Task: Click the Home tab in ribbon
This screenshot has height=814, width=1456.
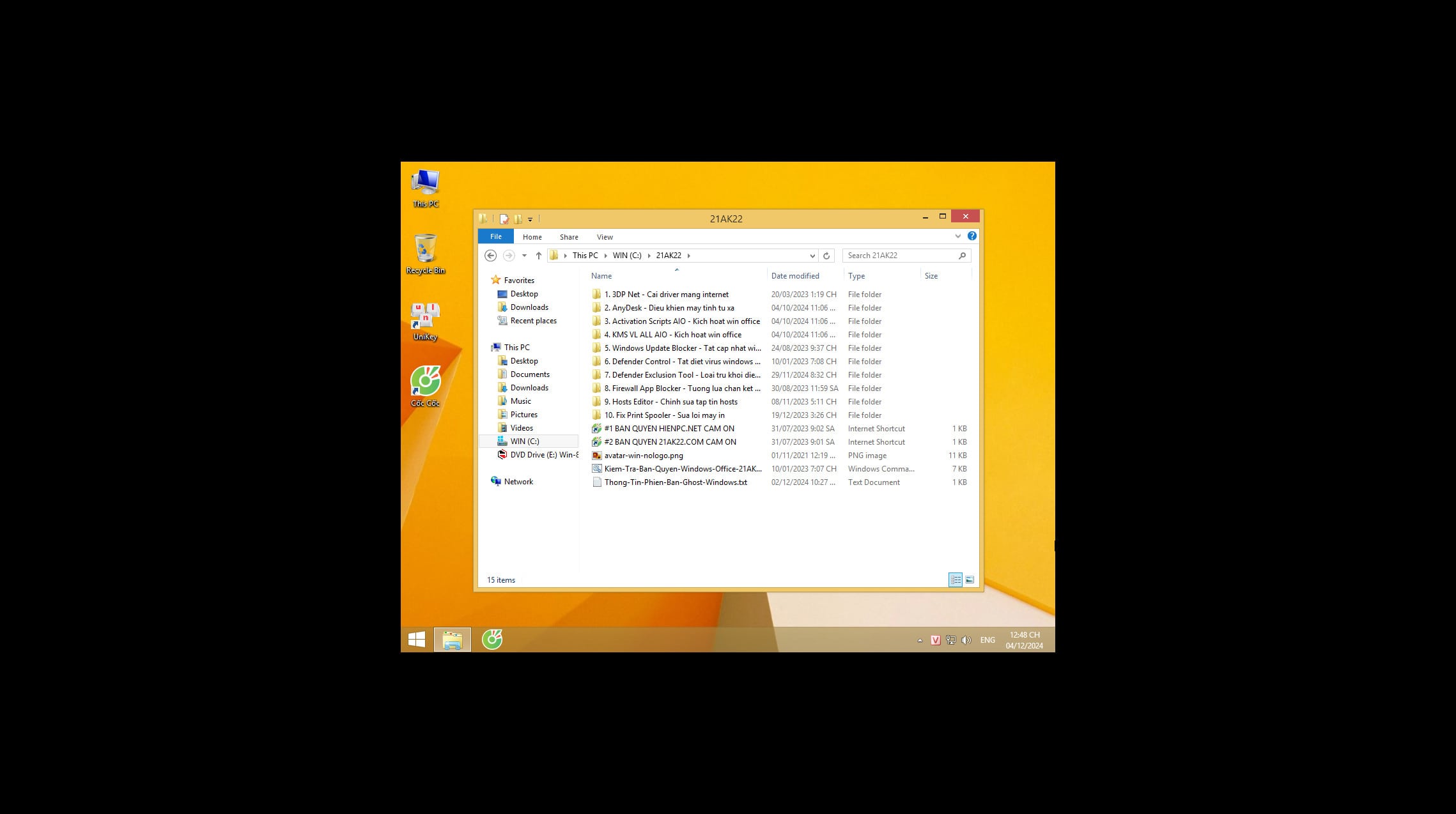Action: click(532, 237)
